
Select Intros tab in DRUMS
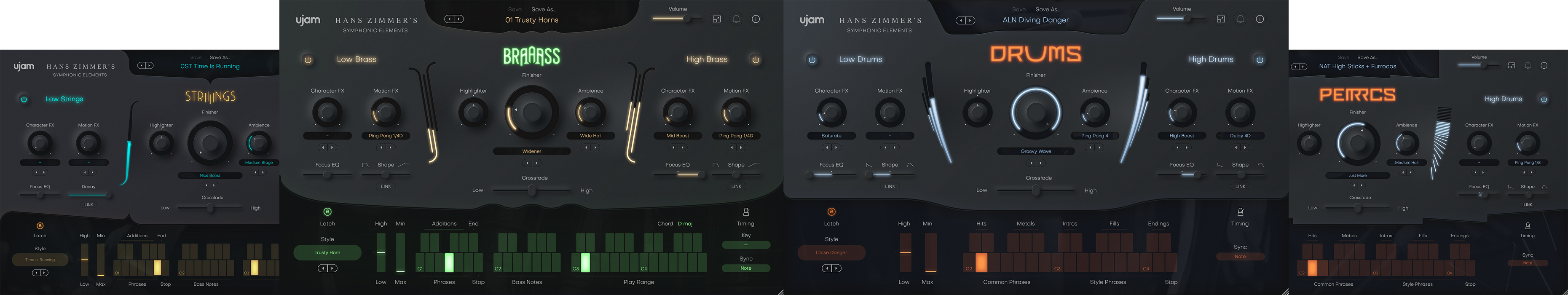pos(1069,224)
